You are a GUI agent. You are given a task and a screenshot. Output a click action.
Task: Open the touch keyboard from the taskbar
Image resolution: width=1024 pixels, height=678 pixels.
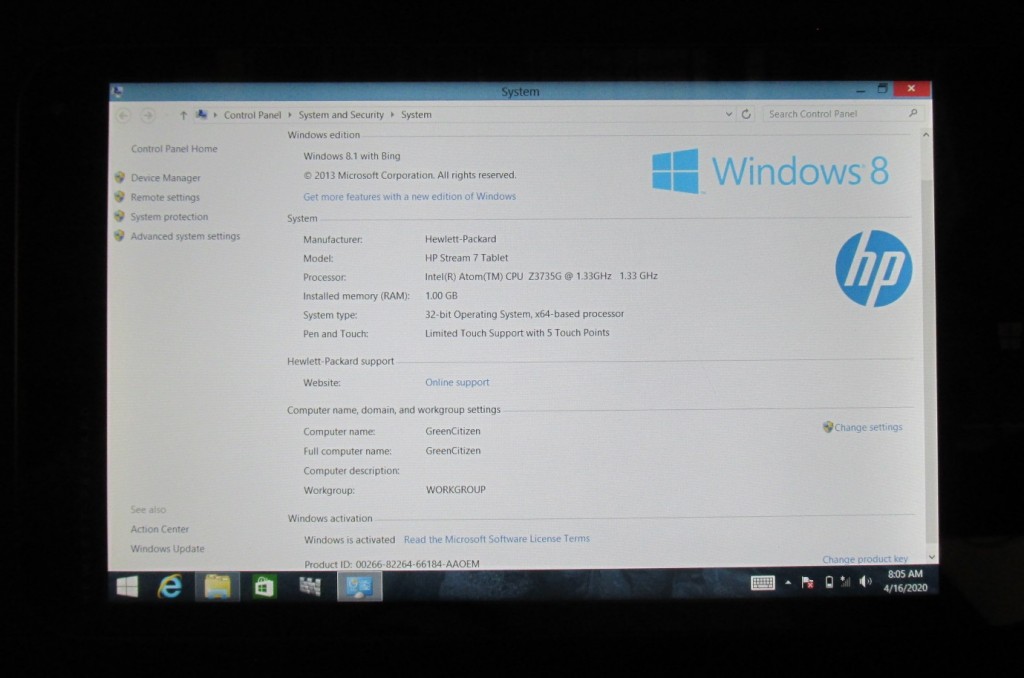tap(763, 583)
